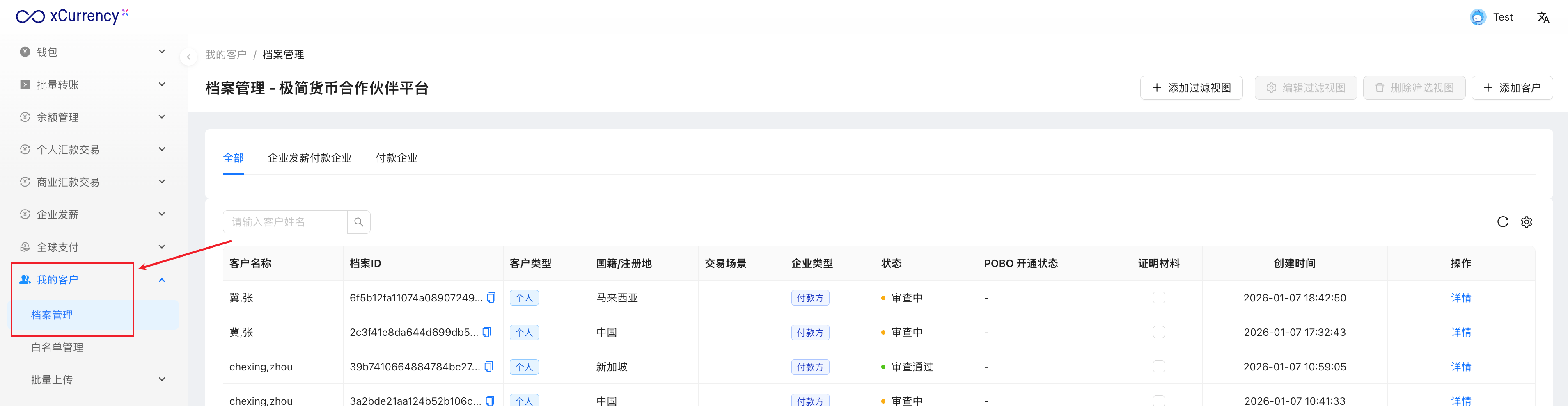The image size is (1568, 406).
Task: Copy archive ID 2c3f41e8da644d699db5
Action: [487, 333]
